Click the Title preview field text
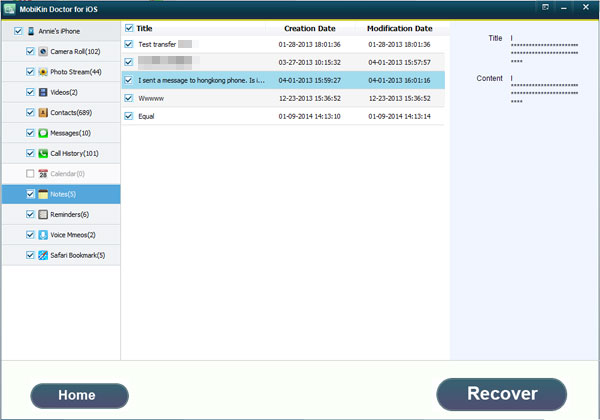600x420 pixels. coord(544,49)
